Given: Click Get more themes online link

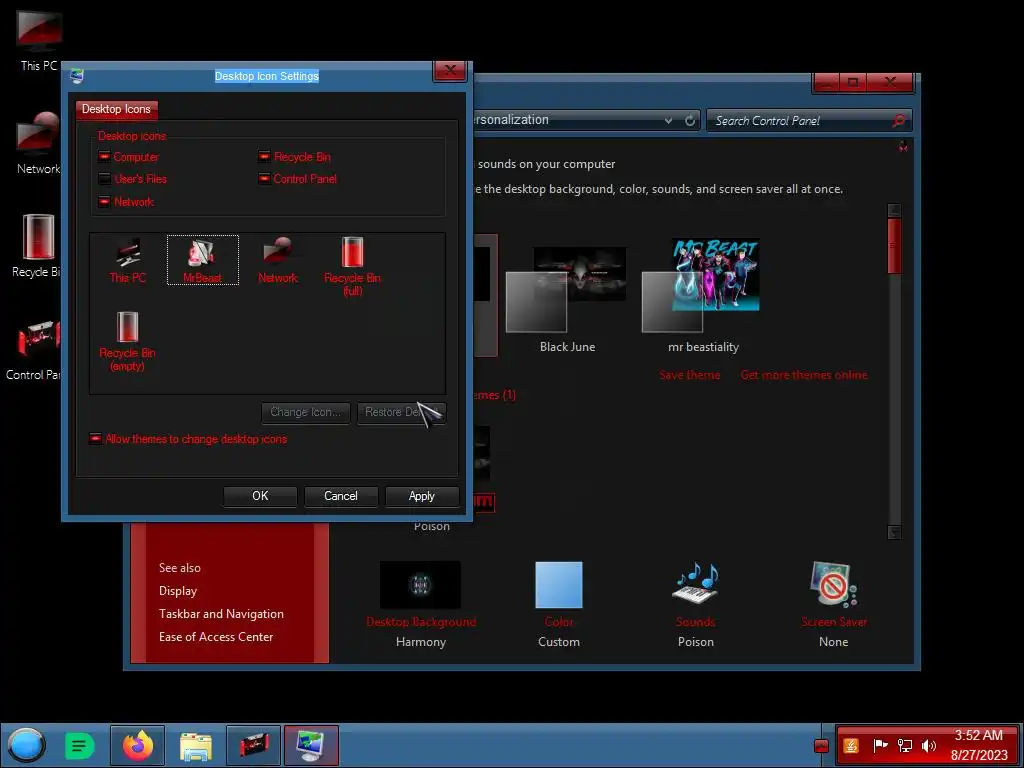Looking at the screenshot, I should coord(804,375).
